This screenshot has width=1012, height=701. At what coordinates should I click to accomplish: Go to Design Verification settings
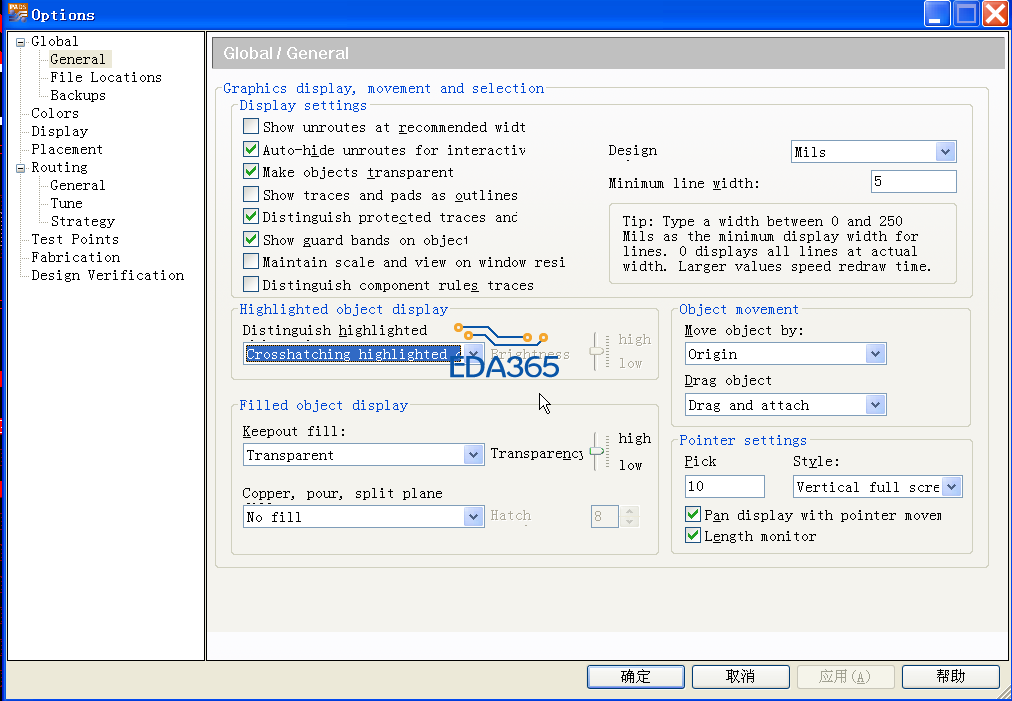pos(107,275)
